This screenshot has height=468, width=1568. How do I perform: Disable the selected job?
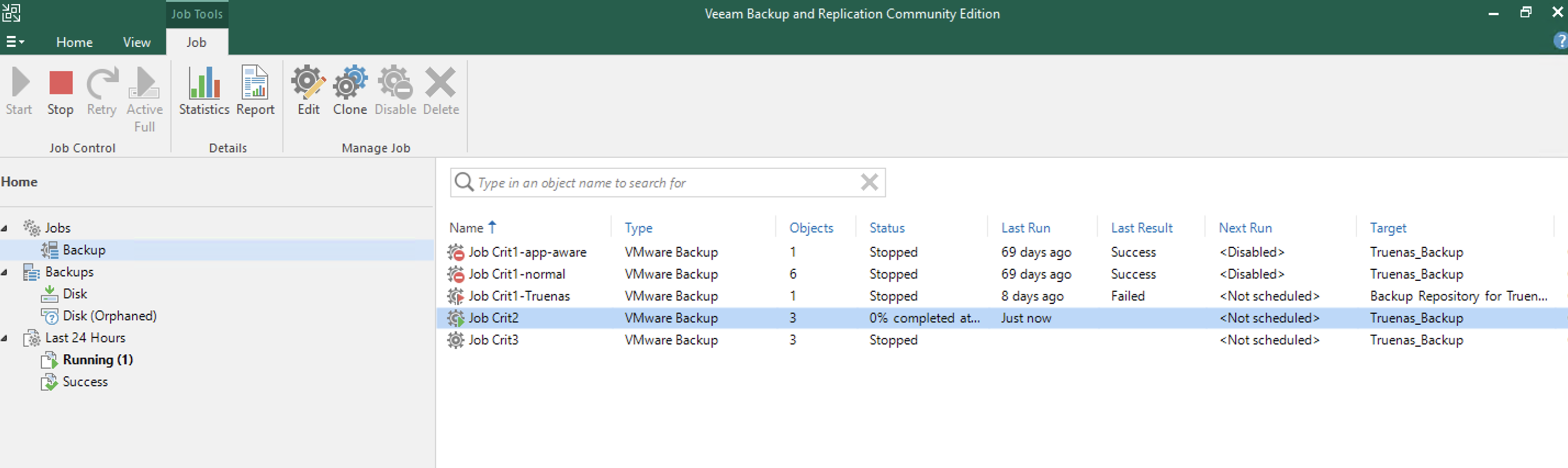[x=395, y=91]
